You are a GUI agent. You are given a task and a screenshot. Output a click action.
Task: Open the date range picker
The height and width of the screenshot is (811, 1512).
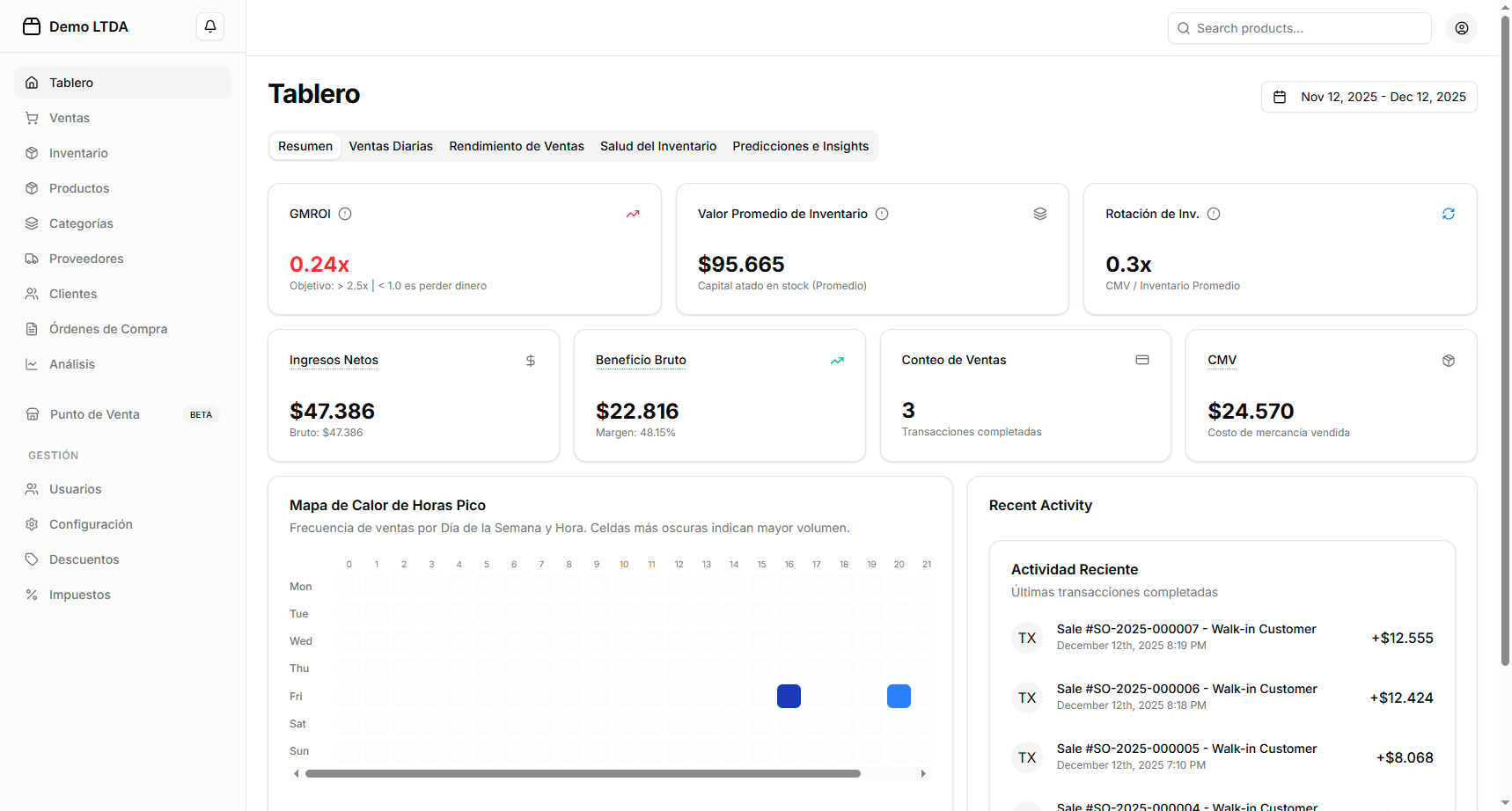(x=1369, y=97)
